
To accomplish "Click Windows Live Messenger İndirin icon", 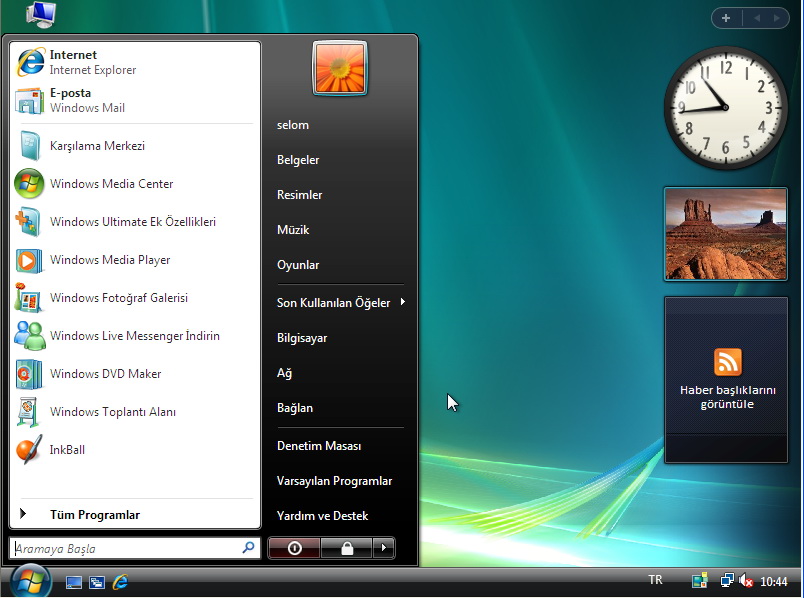I will coord(29,336).
